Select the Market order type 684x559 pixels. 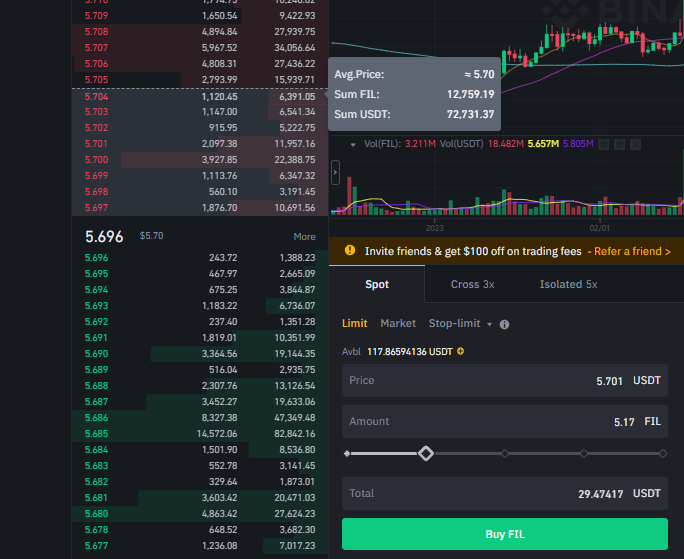pyautogui.click(x=398, y=324)
